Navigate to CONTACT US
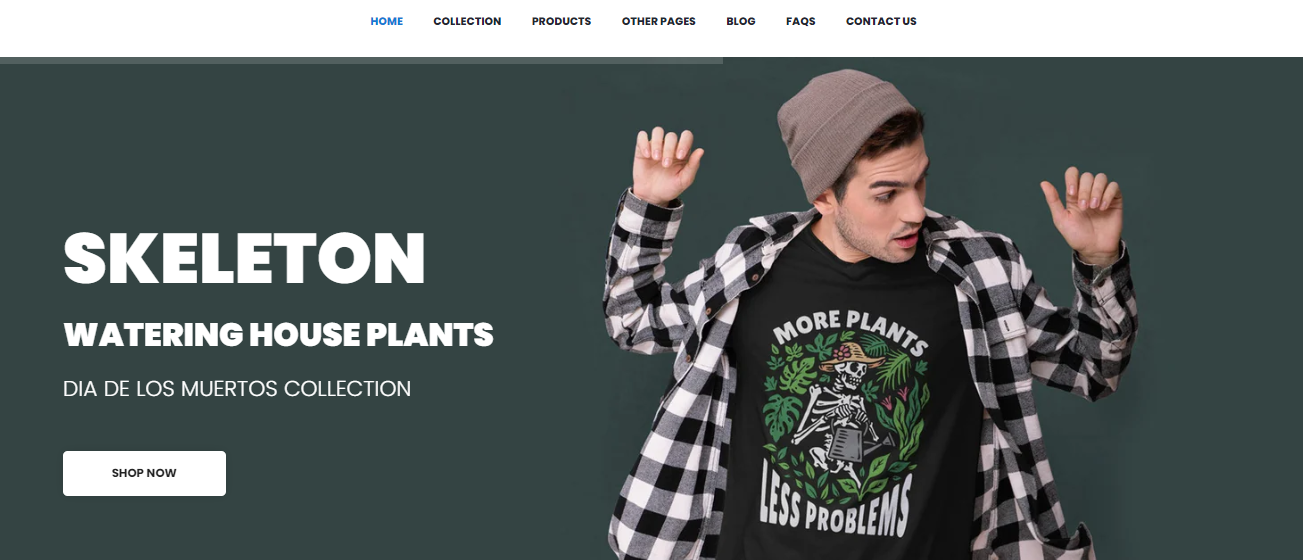This screenshot has width=1303, height=560. [x=881, y=21]
